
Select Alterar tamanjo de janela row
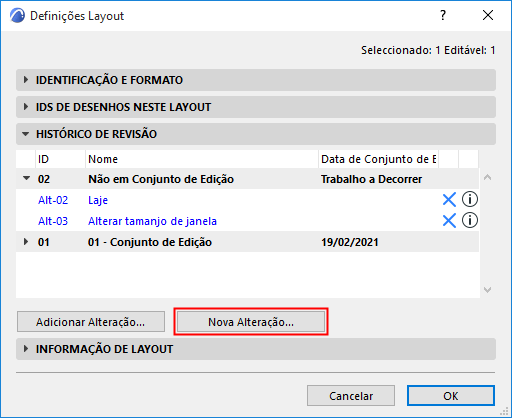click(x=247, y=221)
